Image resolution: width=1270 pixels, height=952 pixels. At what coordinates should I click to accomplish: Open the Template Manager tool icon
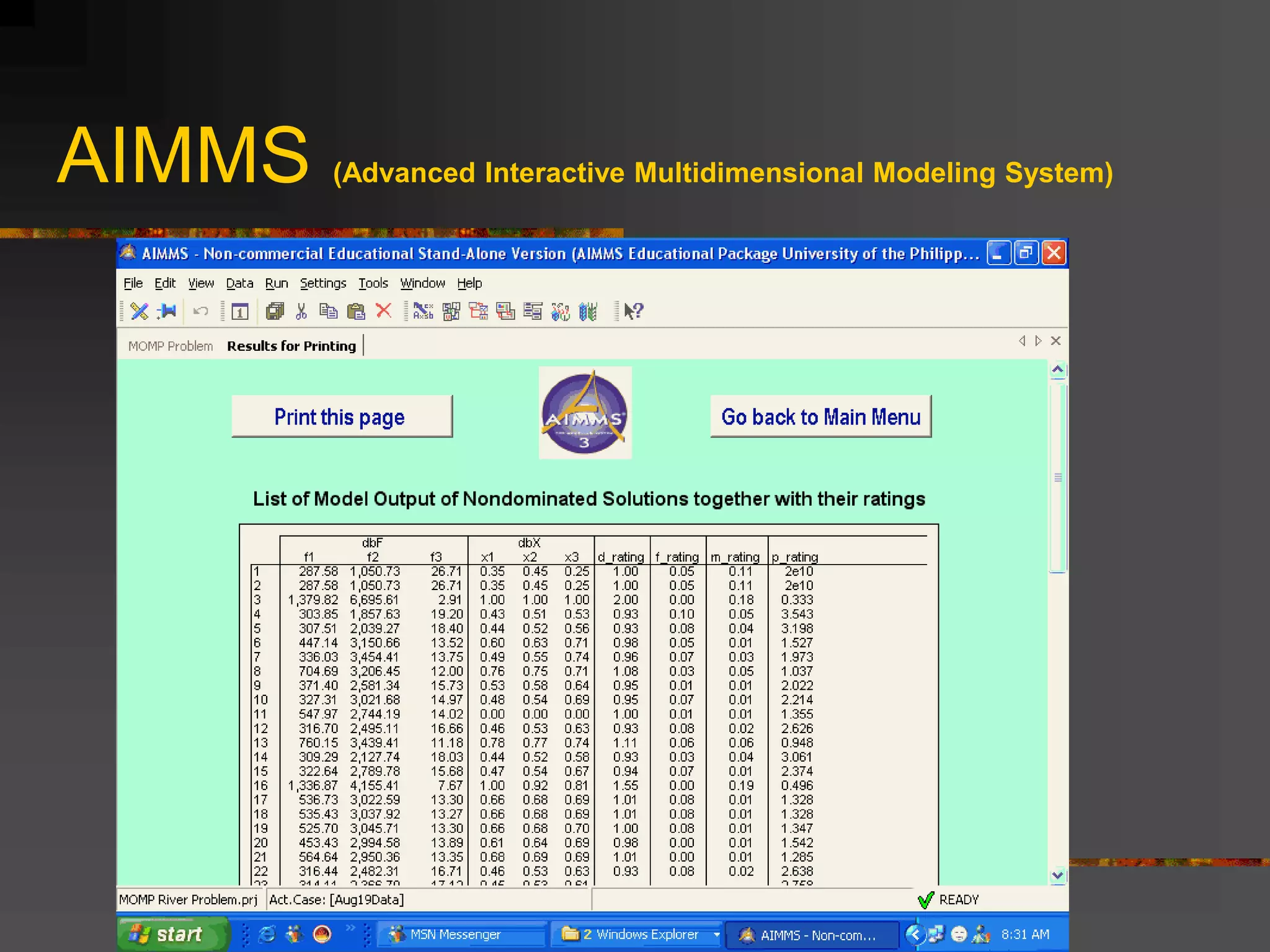[x=505, y=311]
